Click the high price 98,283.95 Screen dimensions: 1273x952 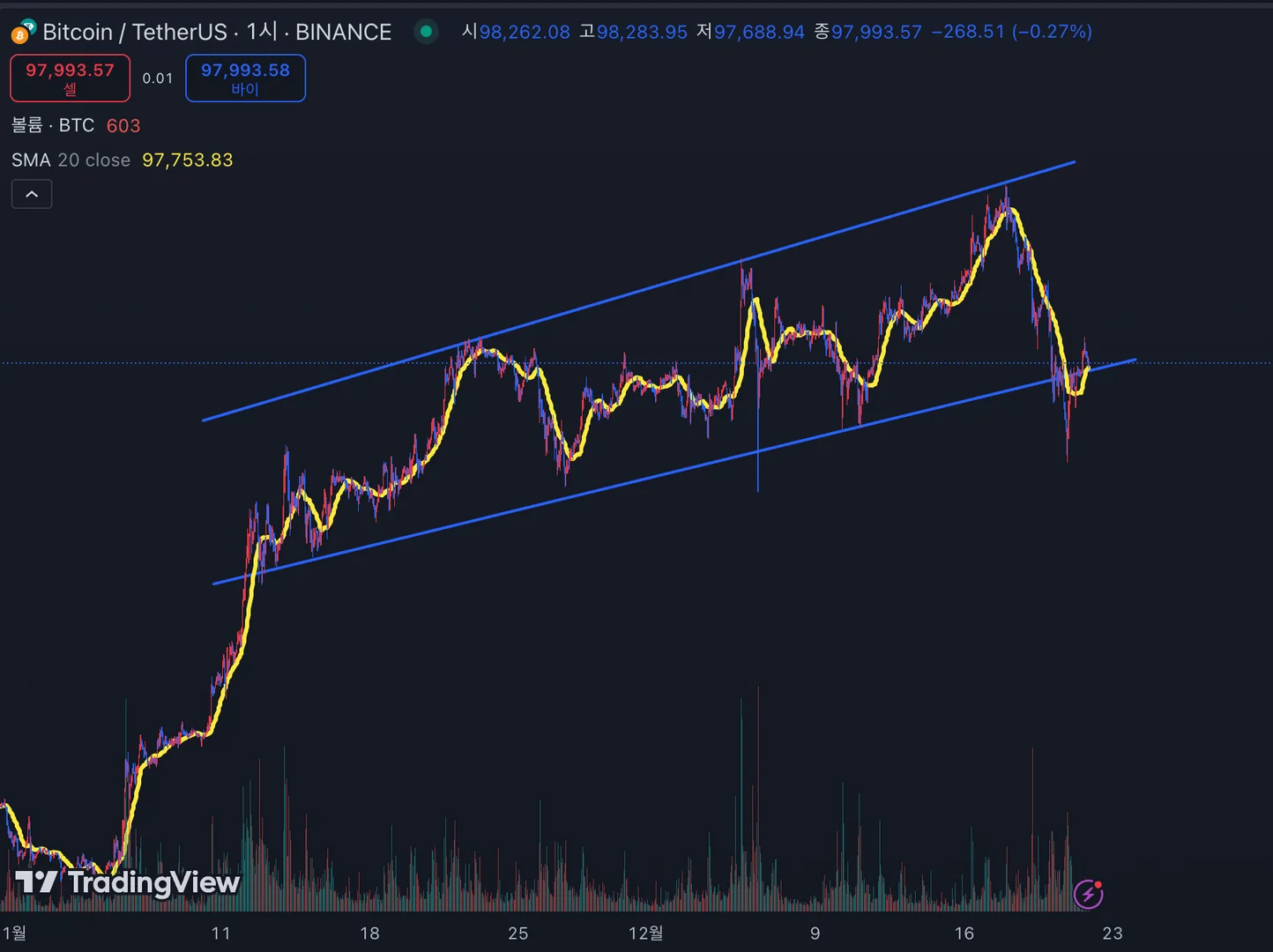click(x=642, y=32)
